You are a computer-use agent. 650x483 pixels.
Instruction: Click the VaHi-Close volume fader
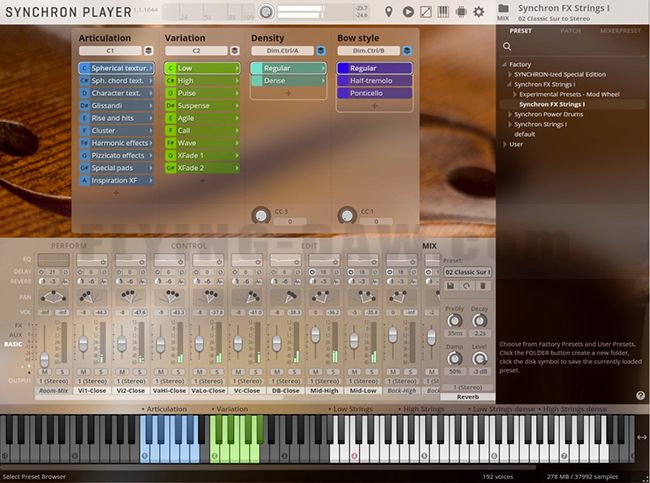[160, 344]
